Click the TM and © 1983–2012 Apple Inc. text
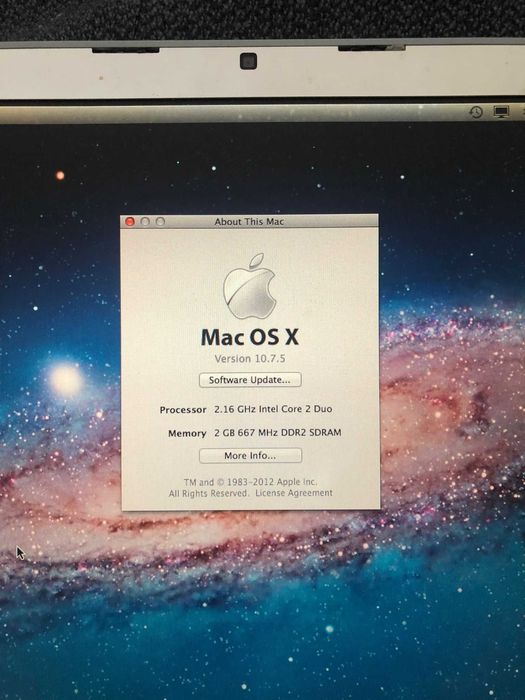 tap(250, 482)
